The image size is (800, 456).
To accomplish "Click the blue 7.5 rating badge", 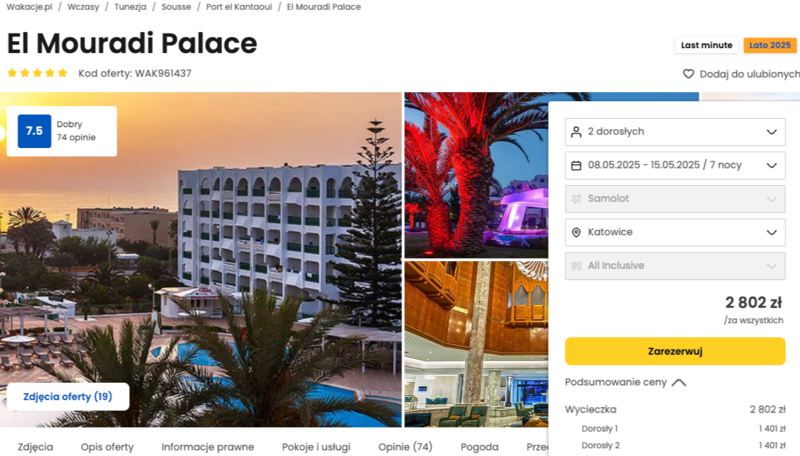I will [34, 131].
